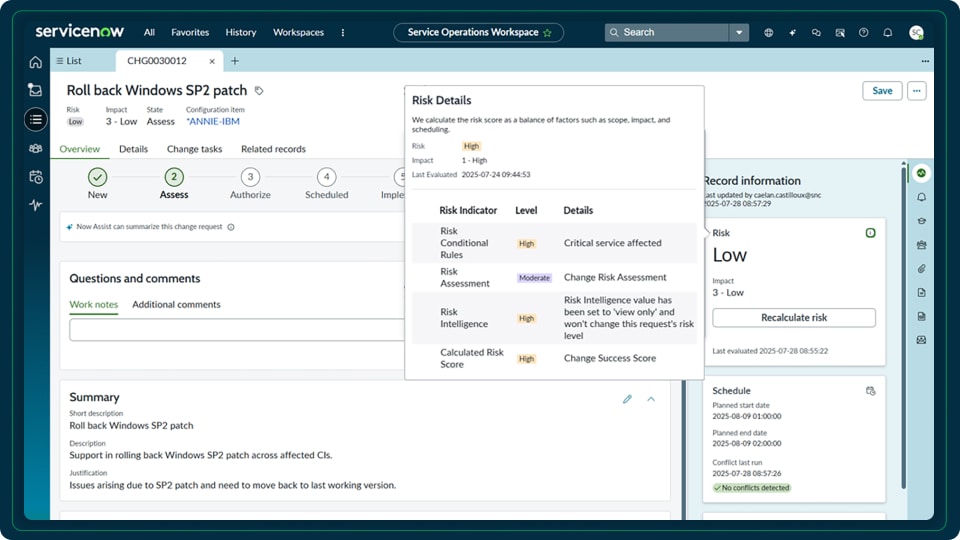This screenshot has width=960, height=540.
Task: Switch to the Change tasks tab
Action: pyautogui.click(x=194, y=149)
